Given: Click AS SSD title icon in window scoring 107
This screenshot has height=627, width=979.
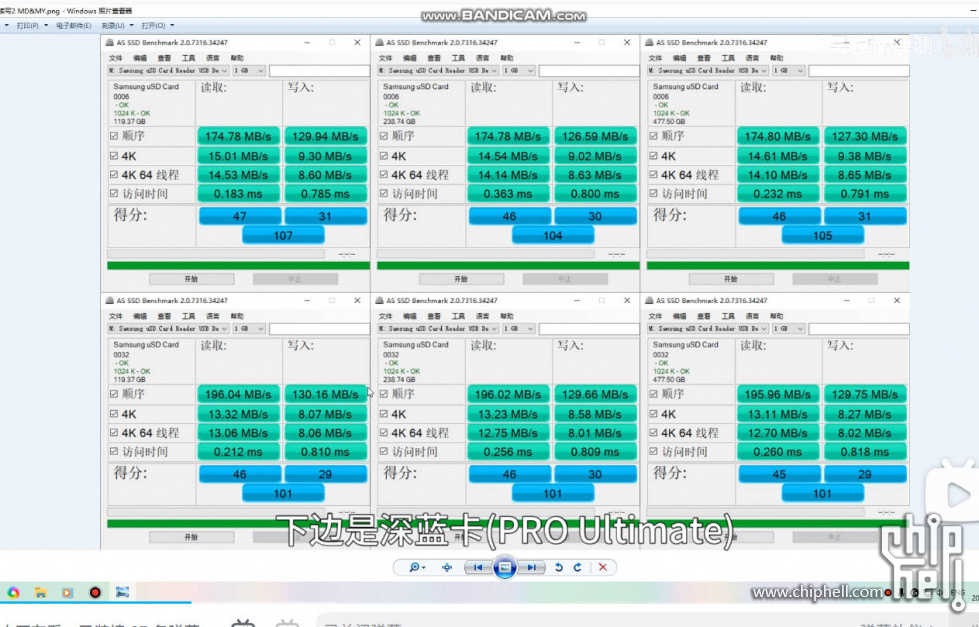Looking at the screenshot, I should 110,42.
